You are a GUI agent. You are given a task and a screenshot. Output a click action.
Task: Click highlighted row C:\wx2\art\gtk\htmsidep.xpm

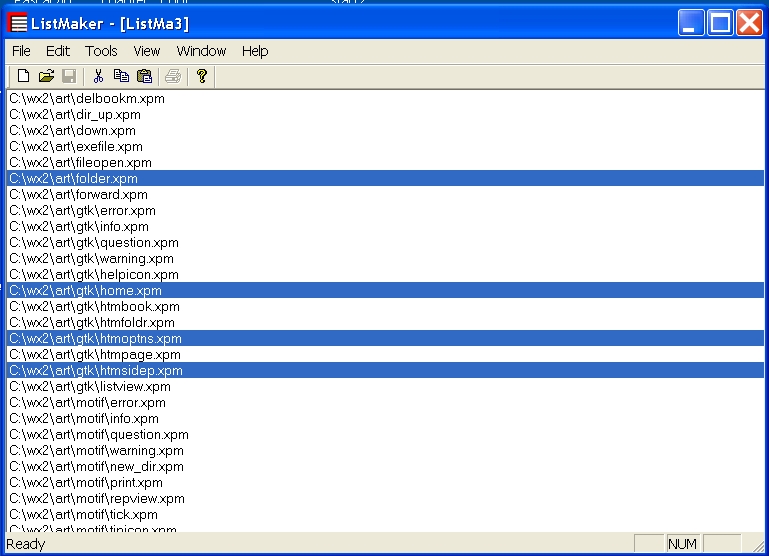385,371
